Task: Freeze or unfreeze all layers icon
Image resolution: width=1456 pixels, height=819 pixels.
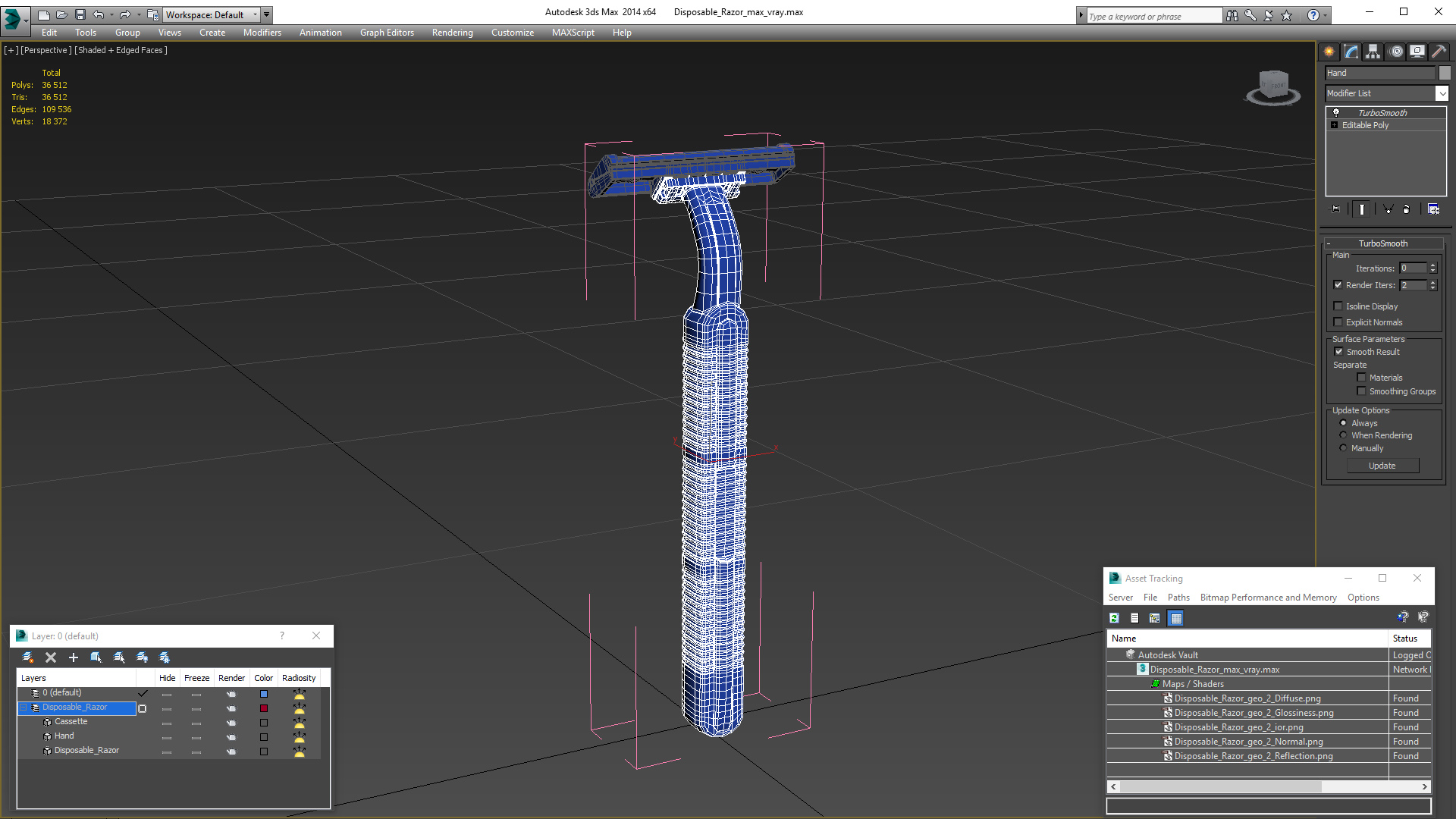Action: (165, 657)
